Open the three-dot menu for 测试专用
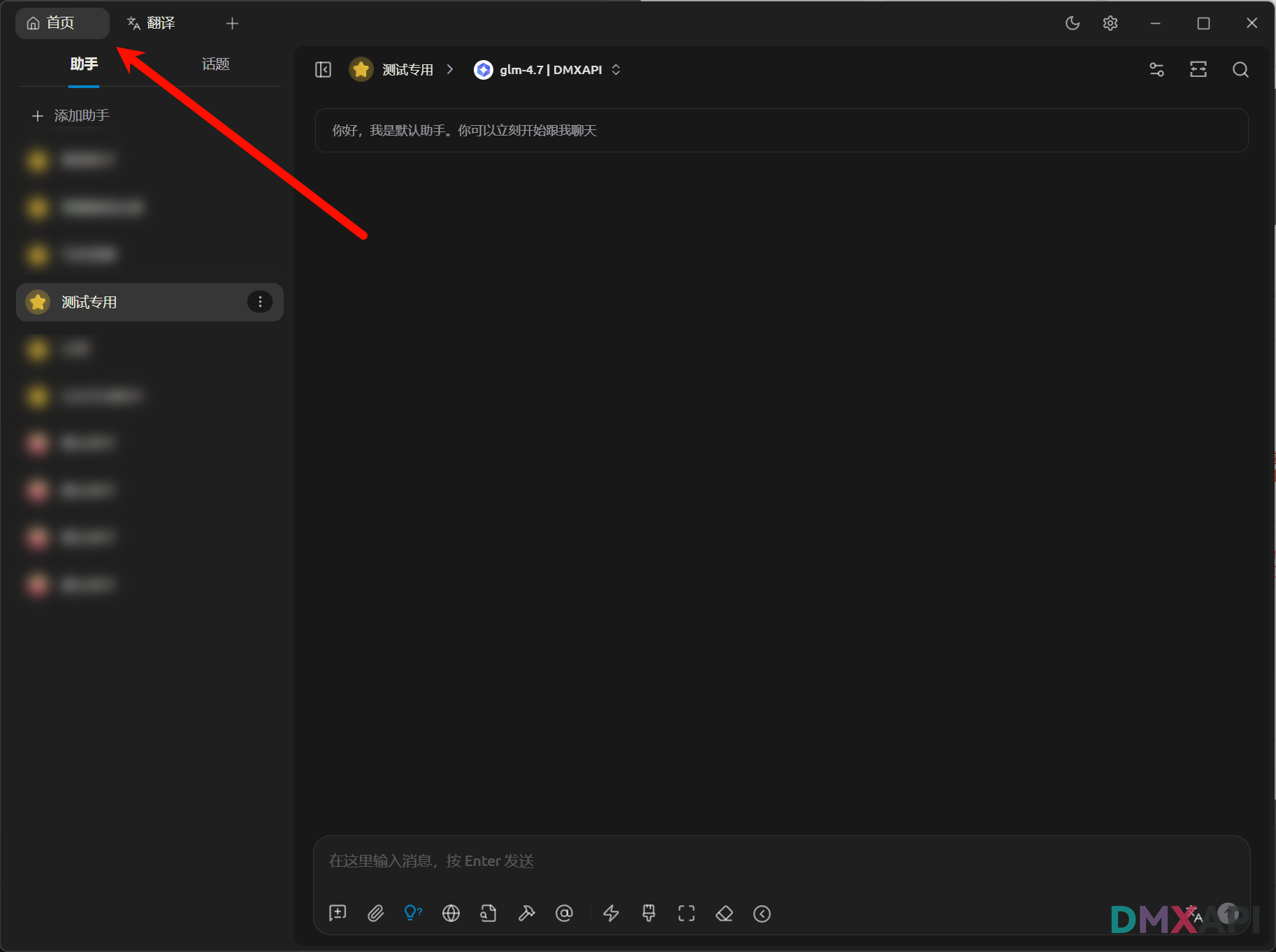 260,302
